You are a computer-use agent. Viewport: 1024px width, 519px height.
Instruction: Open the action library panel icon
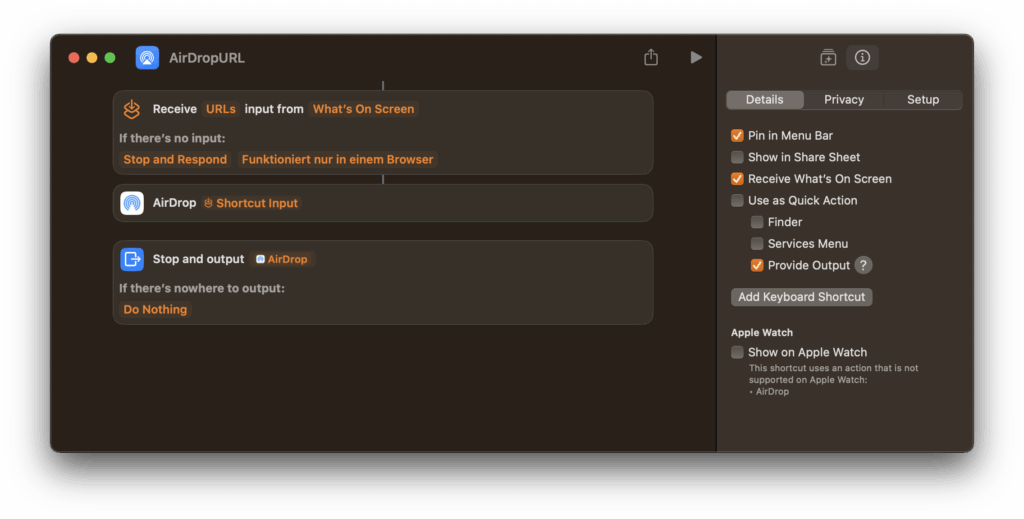pos(828,57)
